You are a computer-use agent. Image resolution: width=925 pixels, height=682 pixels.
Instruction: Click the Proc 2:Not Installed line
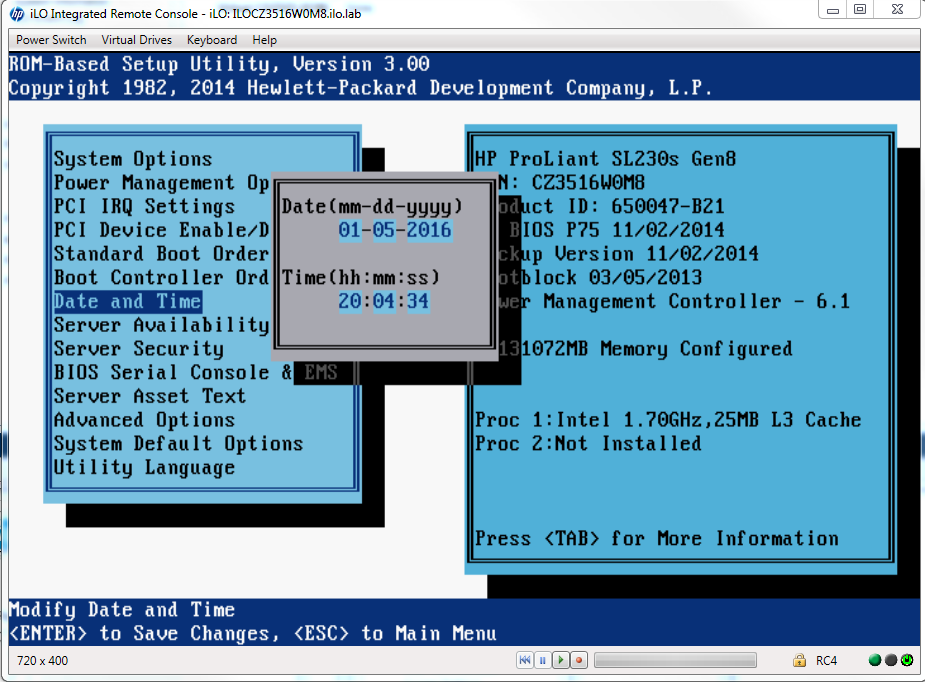click(x=588, y=444)
